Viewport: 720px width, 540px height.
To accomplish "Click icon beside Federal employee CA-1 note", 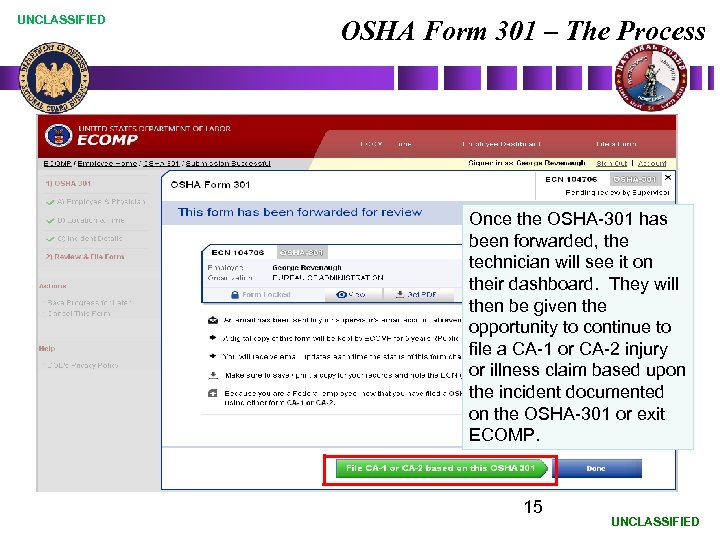I will point(213,394).
